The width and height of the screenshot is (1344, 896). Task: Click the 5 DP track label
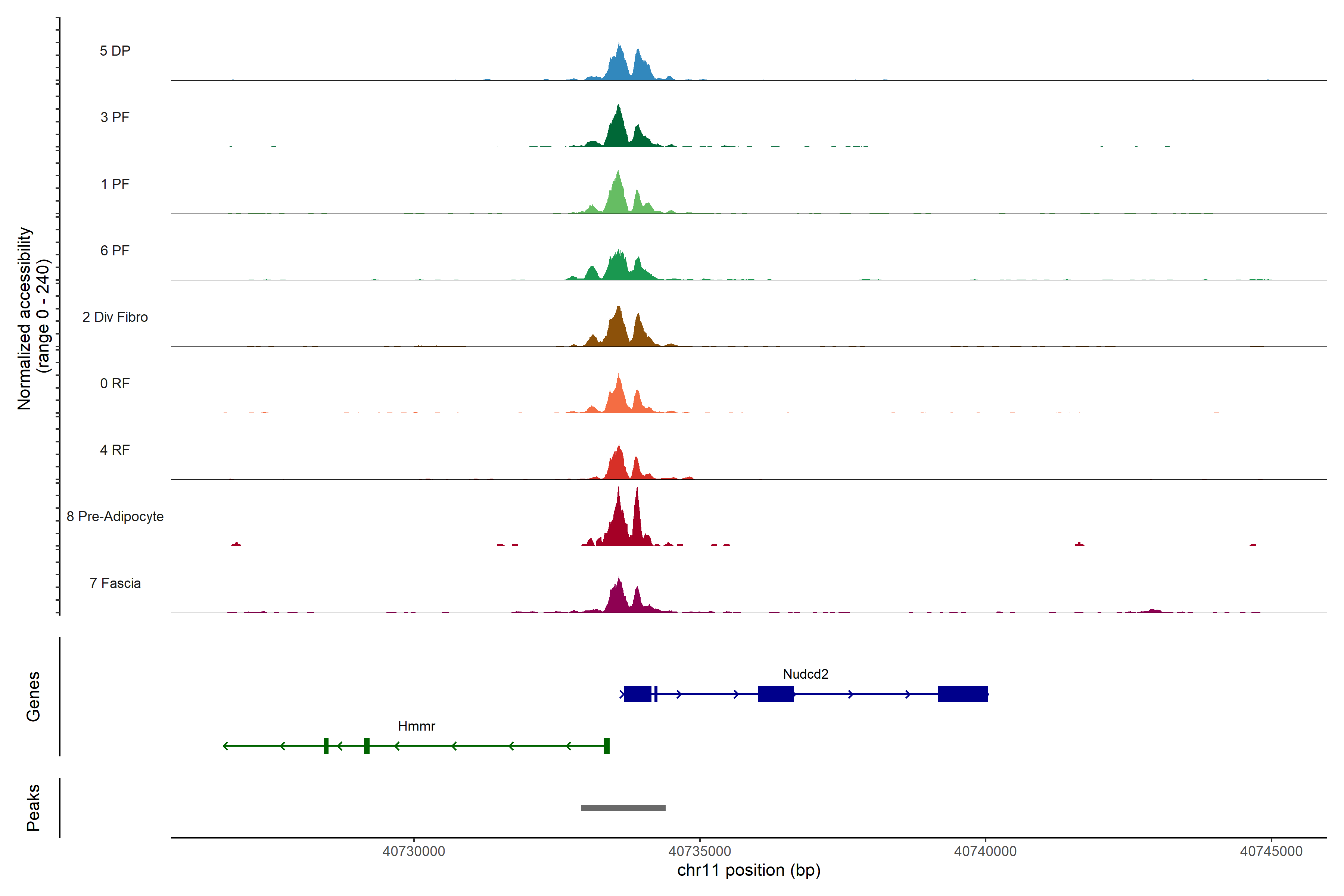(x=115, y=51)
